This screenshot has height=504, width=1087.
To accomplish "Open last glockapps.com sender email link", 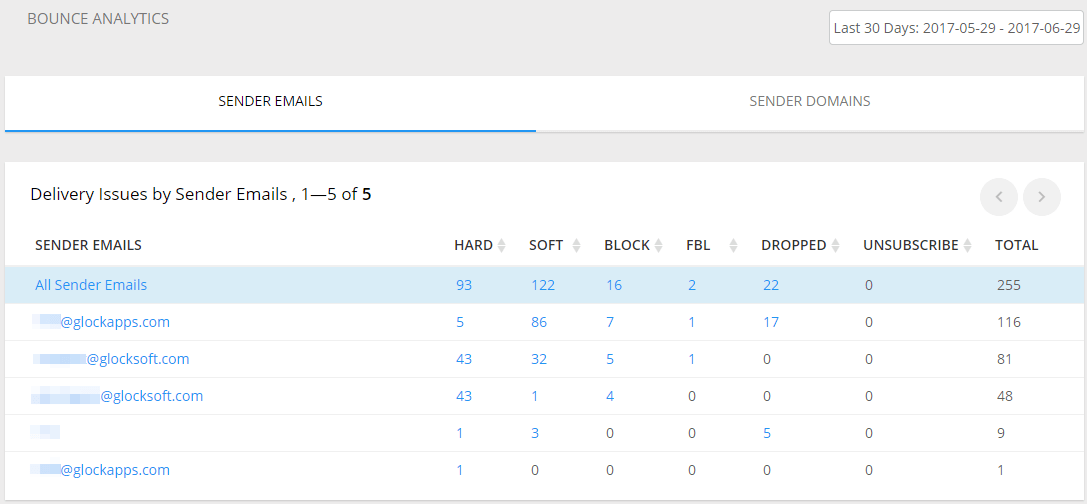I will click(x=101, y=470).
